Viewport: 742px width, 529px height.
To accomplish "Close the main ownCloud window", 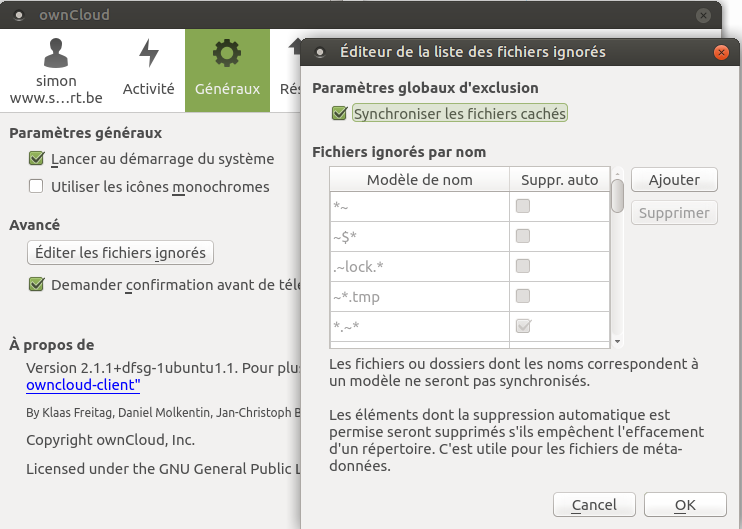I will (x=703, y=15).
